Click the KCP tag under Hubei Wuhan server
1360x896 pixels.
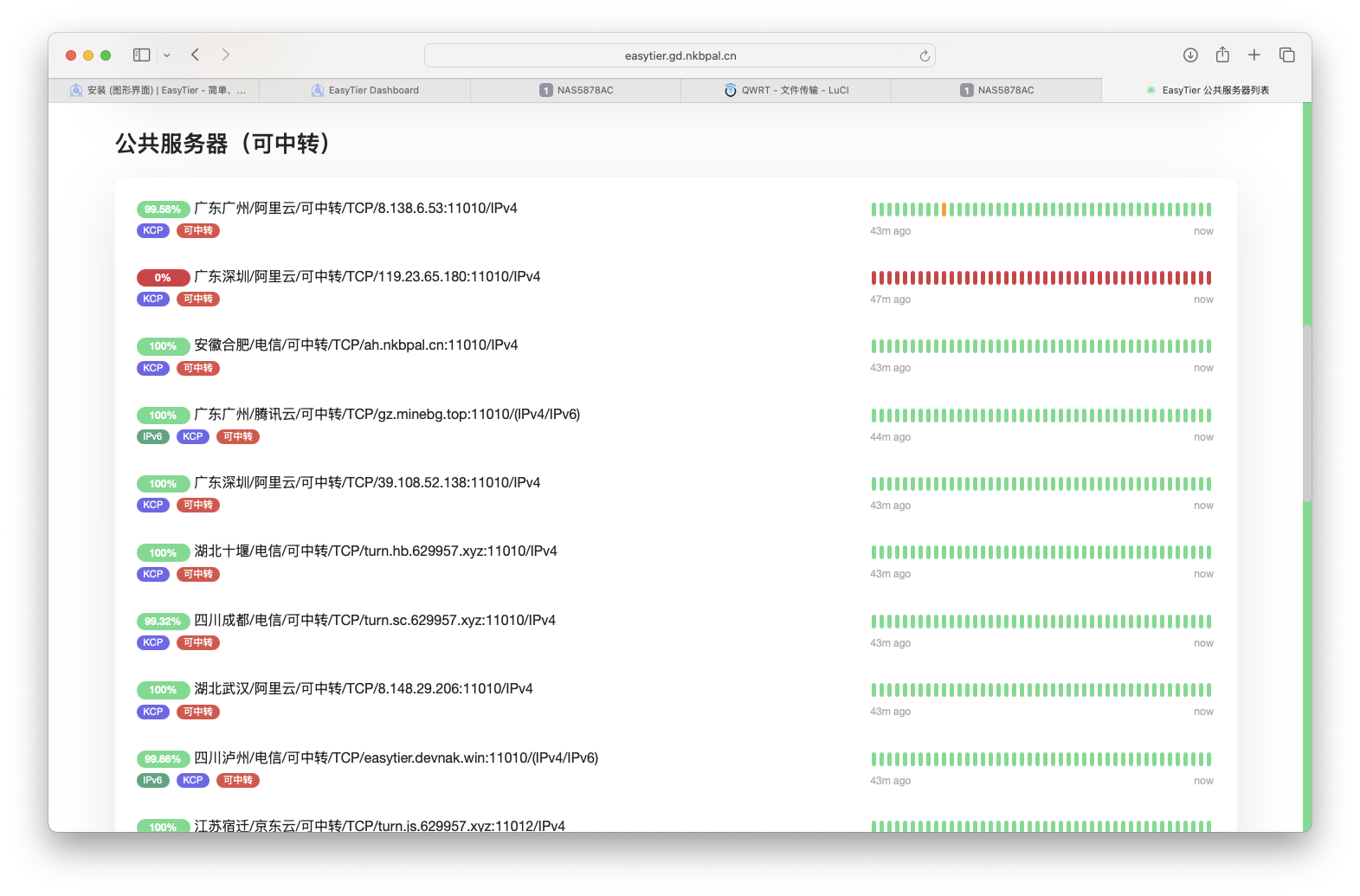click(x=152, y=712)
